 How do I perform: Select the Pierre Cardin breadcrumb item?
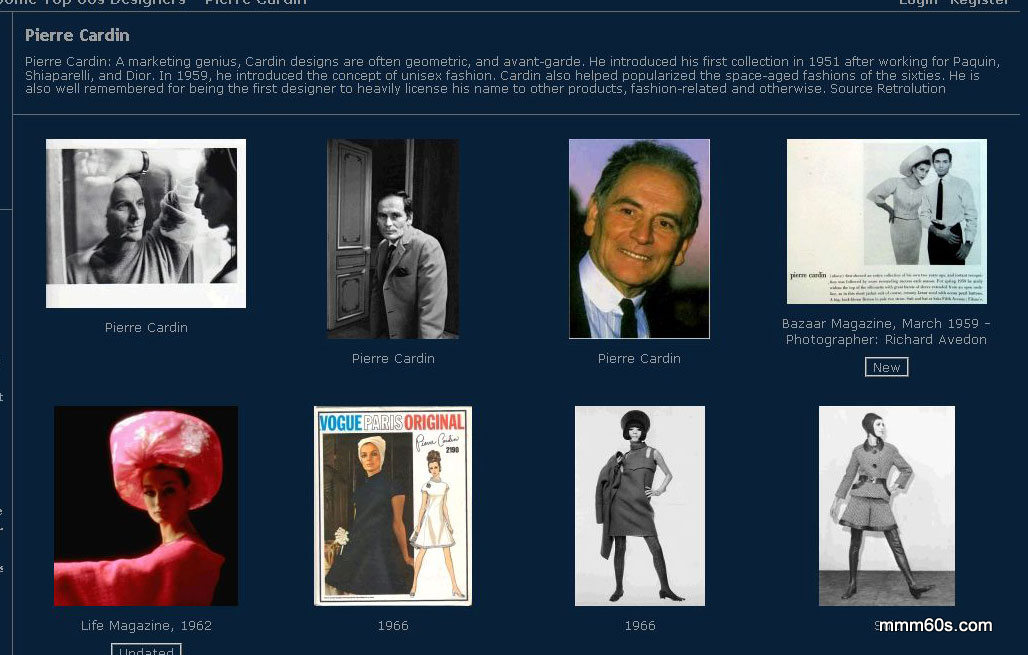[x=256, y=3]
